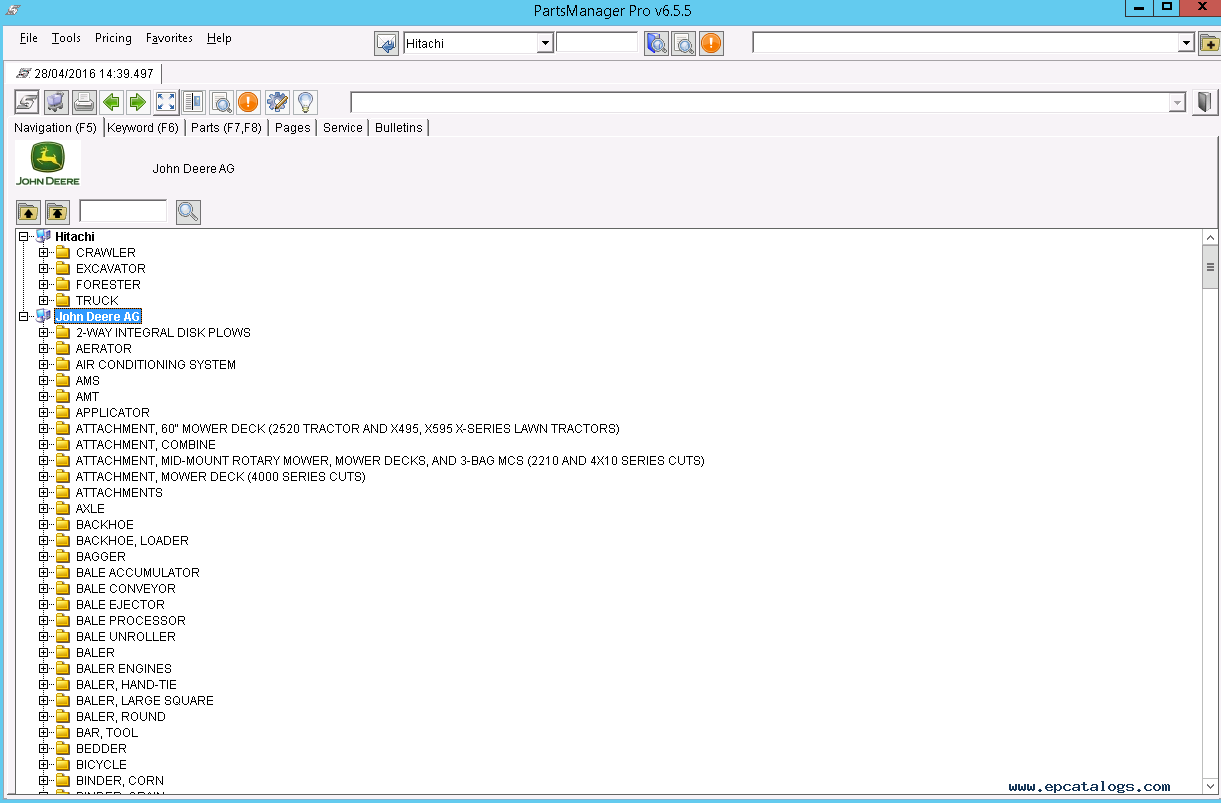
Task: Select the AIR CONDITIONING SYSTEM tree item
Action: coord(156,365)
